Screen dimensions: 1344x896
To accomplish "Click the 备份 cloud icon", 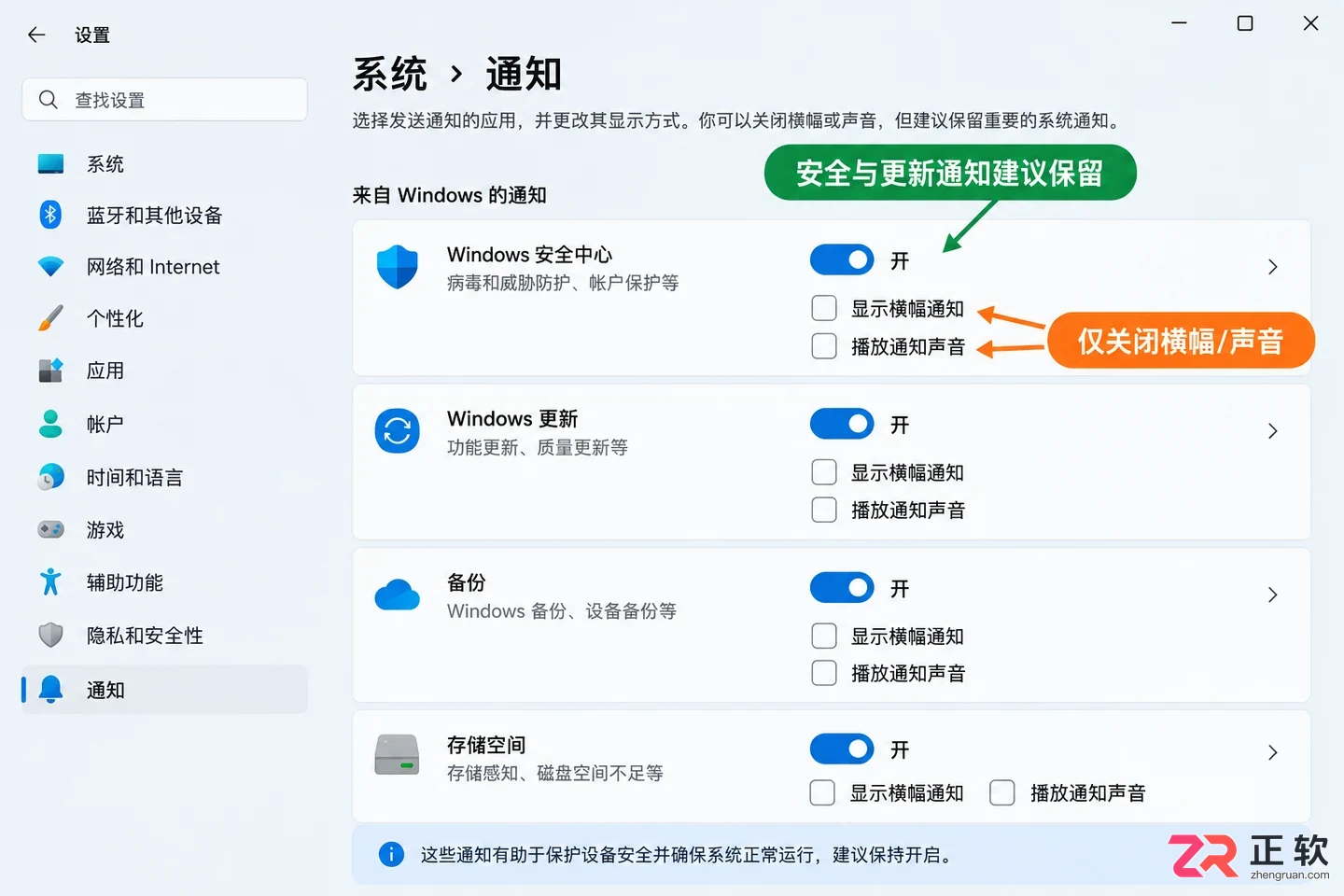I will [x=398, y=595].
